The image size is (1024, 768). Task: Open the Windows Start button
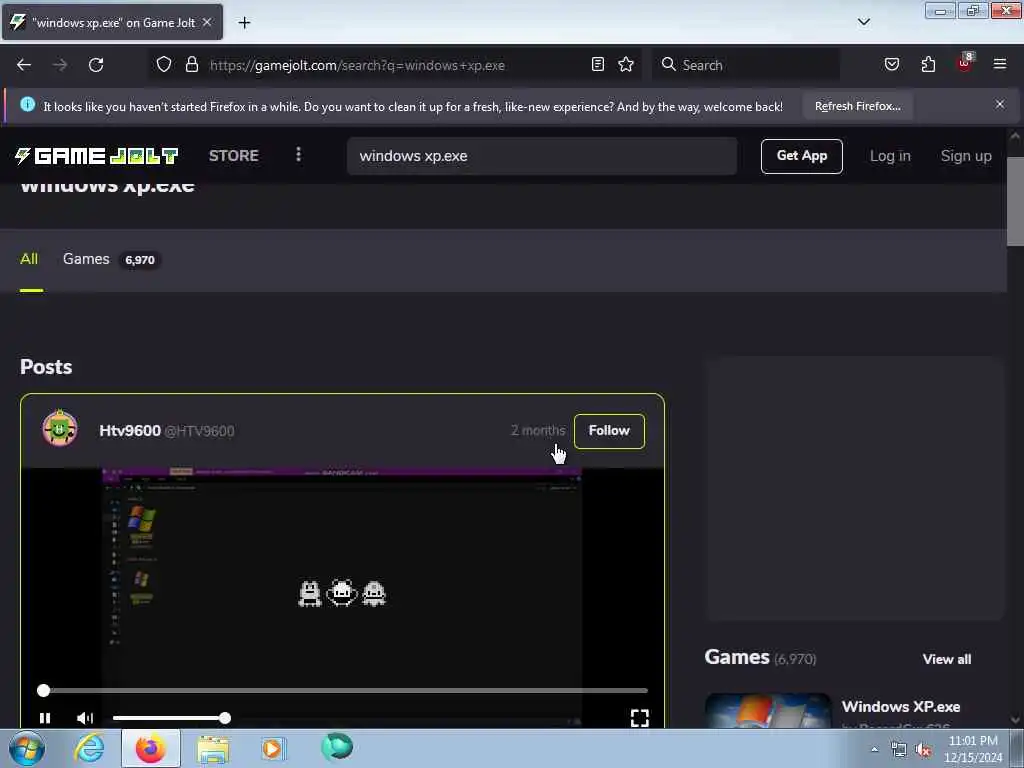pos(27,748)
